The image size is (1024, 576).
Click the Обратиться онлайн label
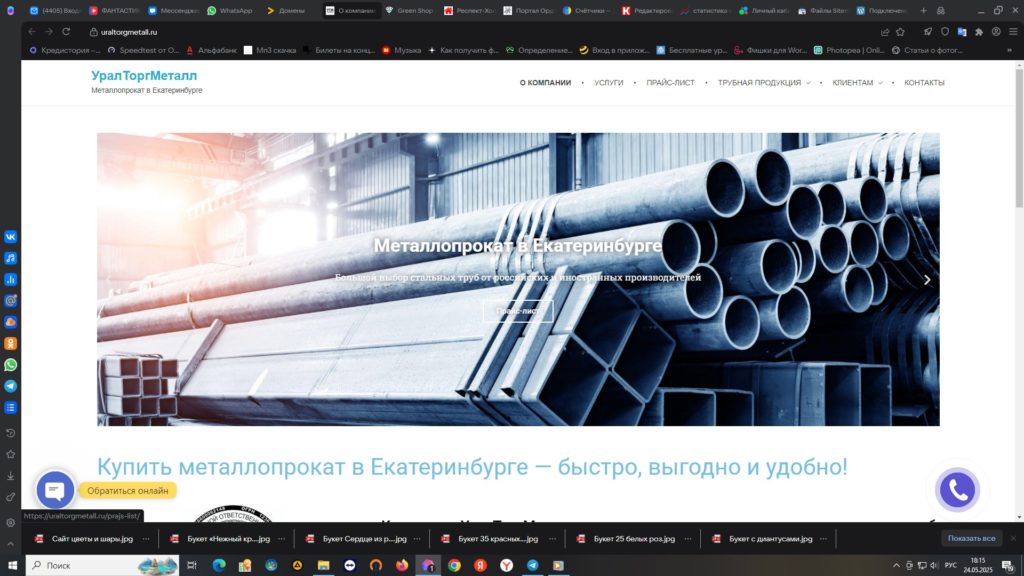[x=128, y=490]
